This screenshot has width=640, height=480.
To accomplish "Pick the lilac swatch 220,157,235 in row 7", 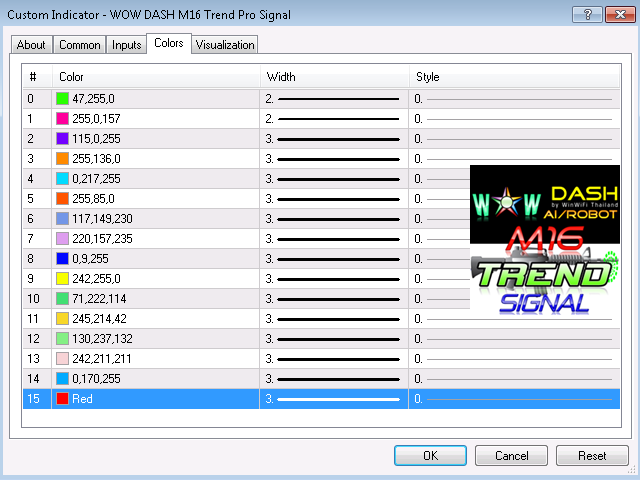I will (x=62, y=239).
